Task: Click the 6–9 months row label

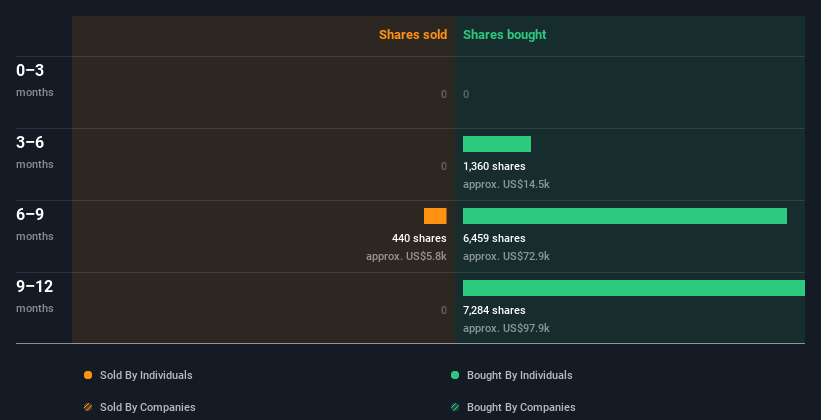Action: (35, 224)
